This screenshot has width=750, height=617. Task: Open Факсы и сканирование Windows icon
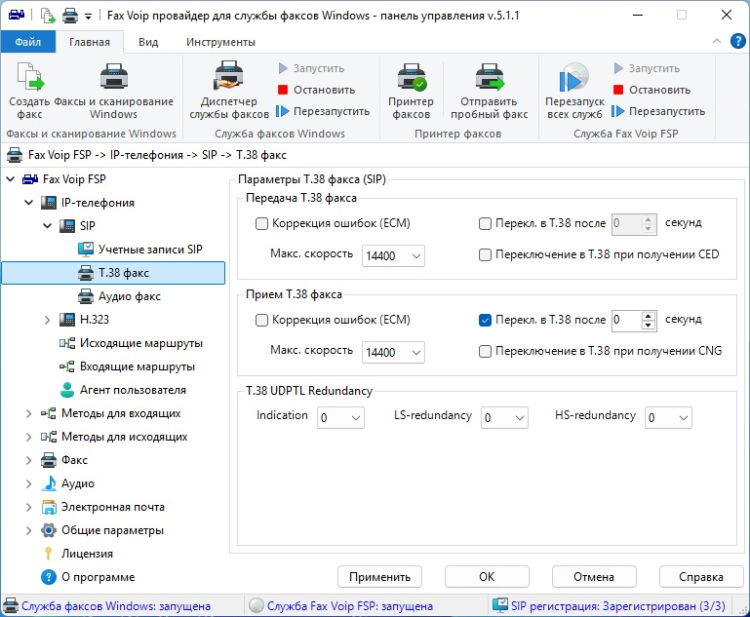click(113, 78)
